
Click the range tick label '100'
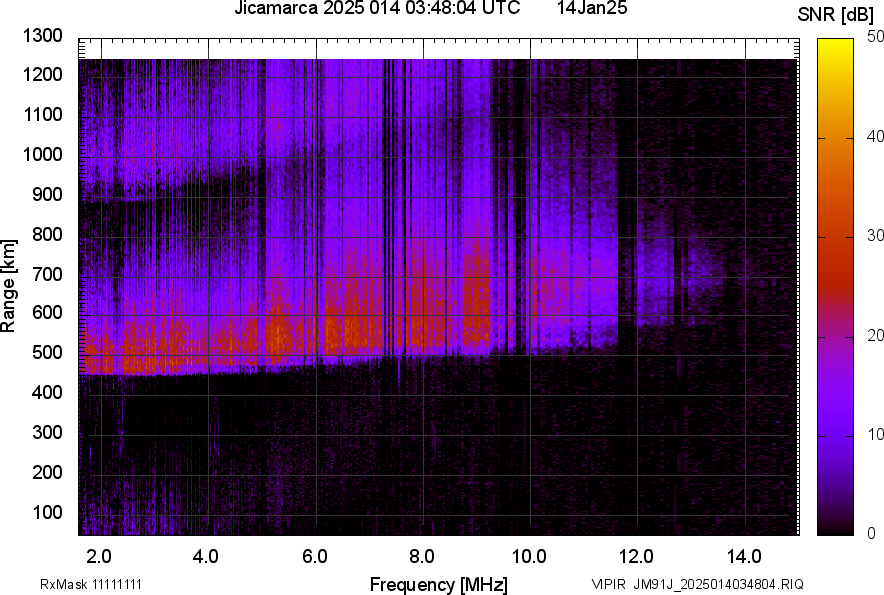(47, 512)
